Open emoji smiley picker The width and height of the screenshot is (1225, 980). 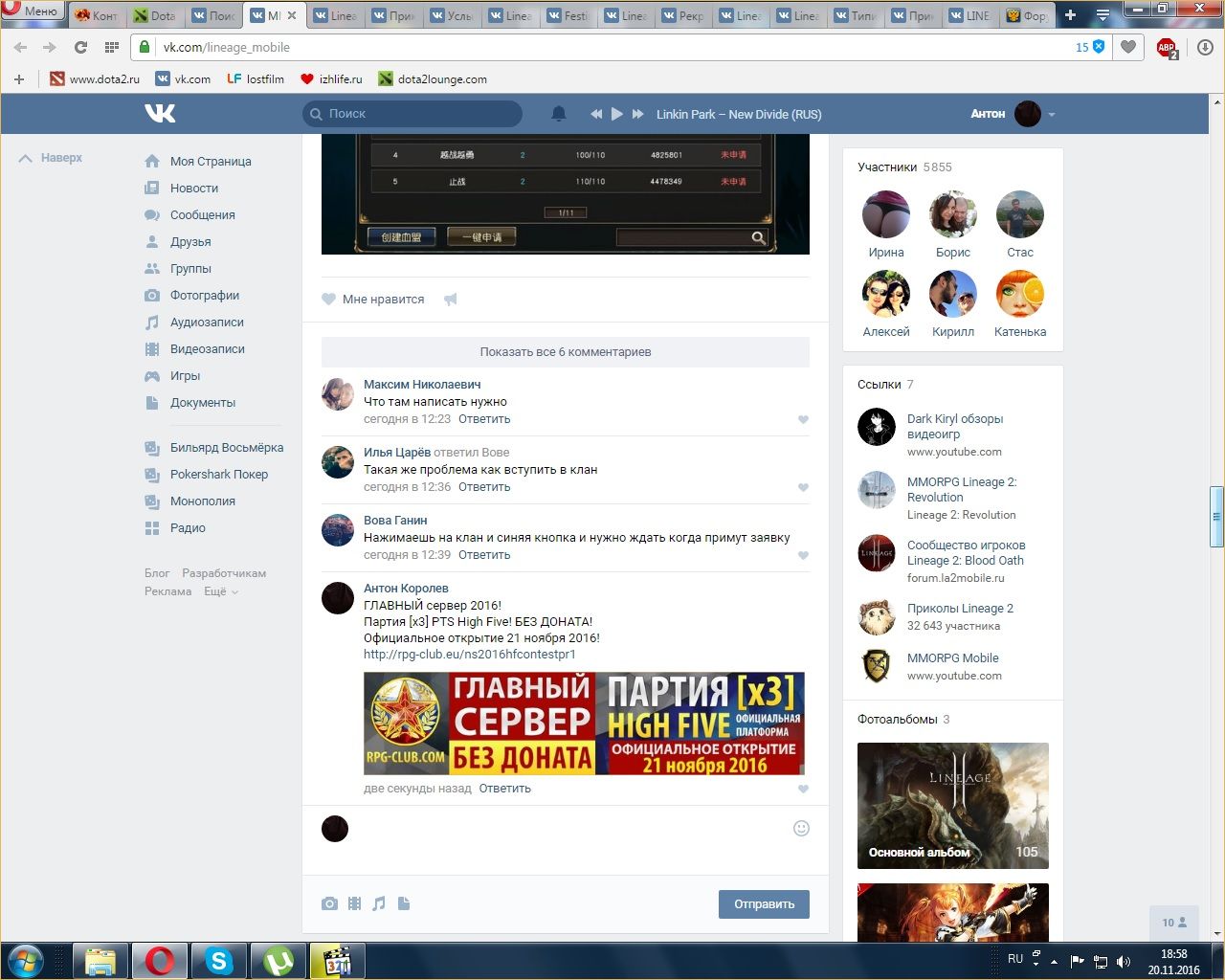click(x=802, y=828)
